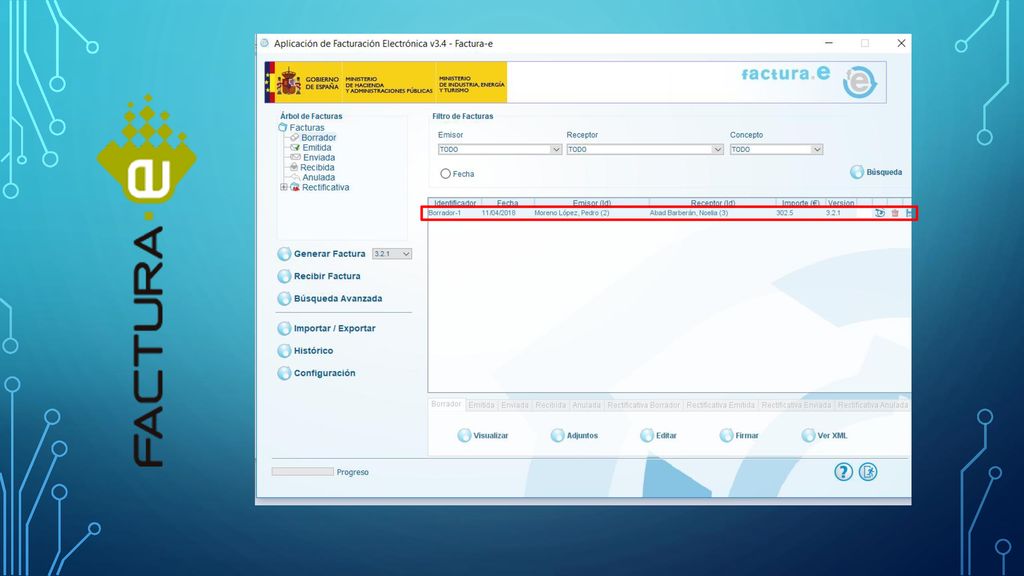
Task: Switch to the Enviada tab
Action: (x=515, y=405)
